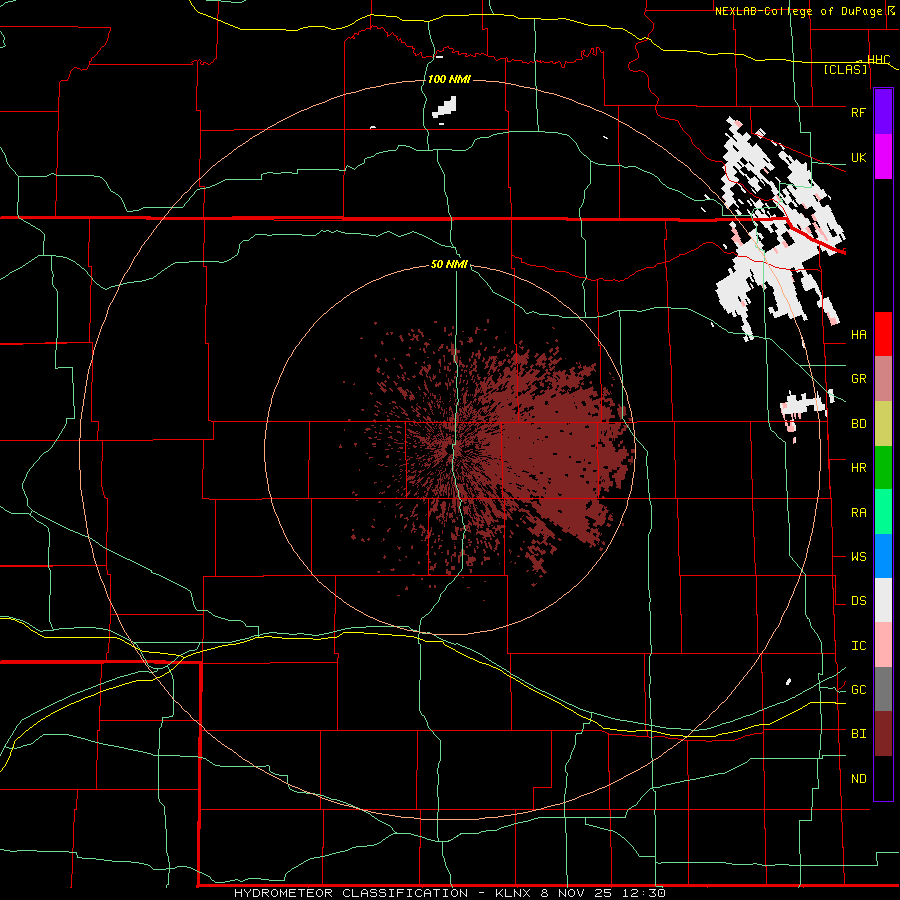Click the '100 NMI' range ring label
The width and height of the screenshot is (900, 900).
pyautogui.click(x=449, y=79)
